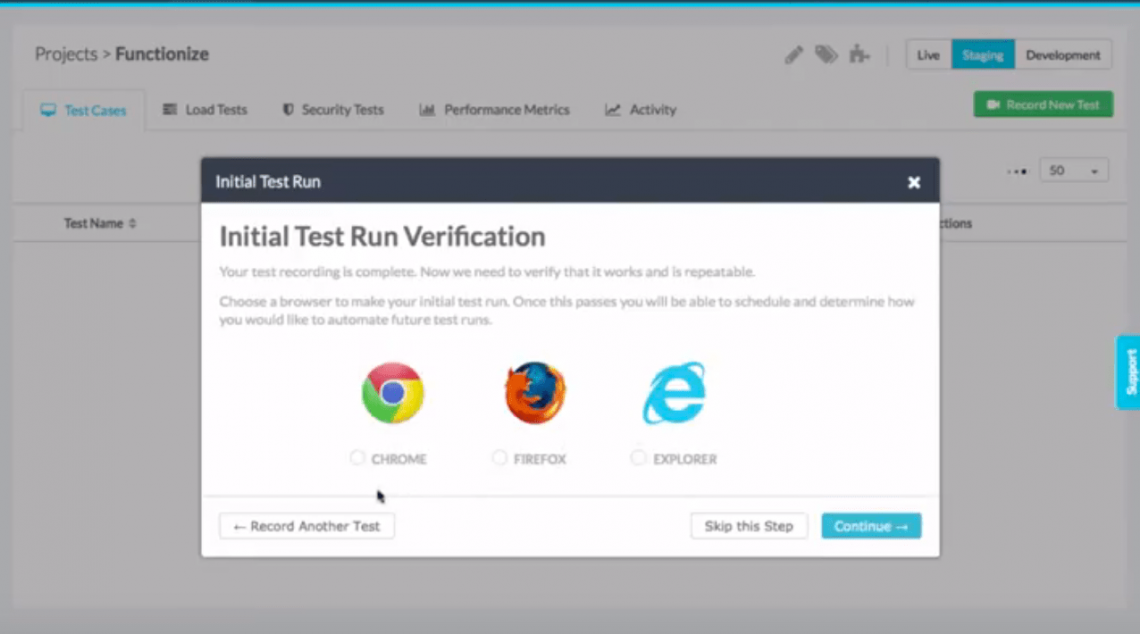
Task: Select the Firefox radio button
Action: tap(499, 457)
